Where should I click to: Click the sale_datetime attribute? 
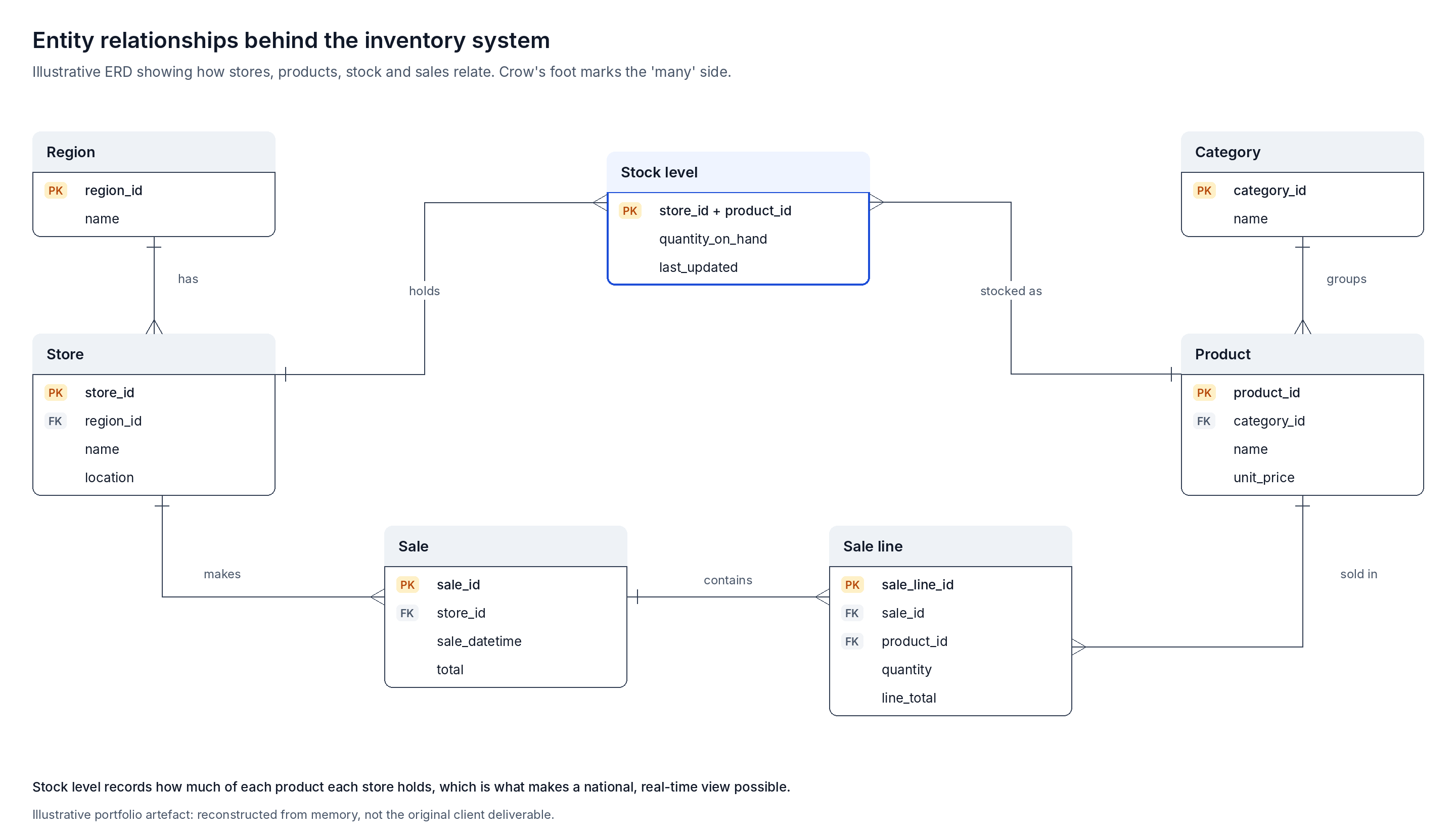click(x=479, y=641)
